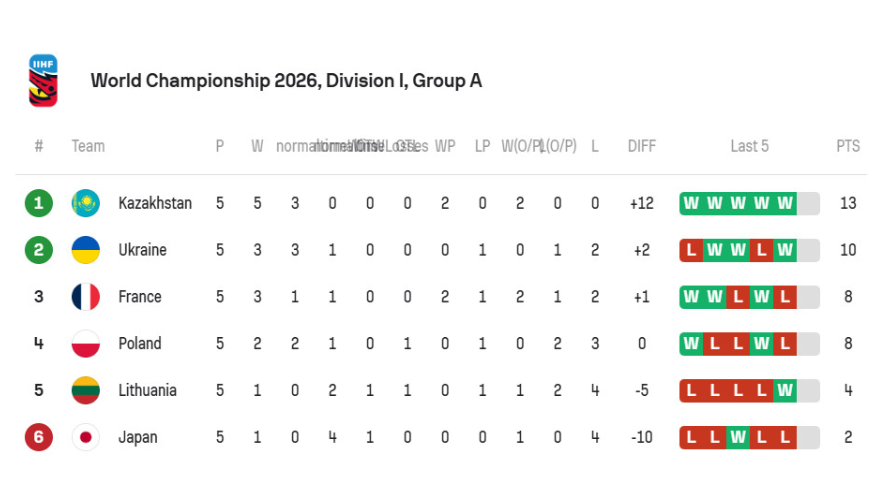Click the green rank 2 badge
The width and height of the screenshot is (892, 495).
pos(39,250)
